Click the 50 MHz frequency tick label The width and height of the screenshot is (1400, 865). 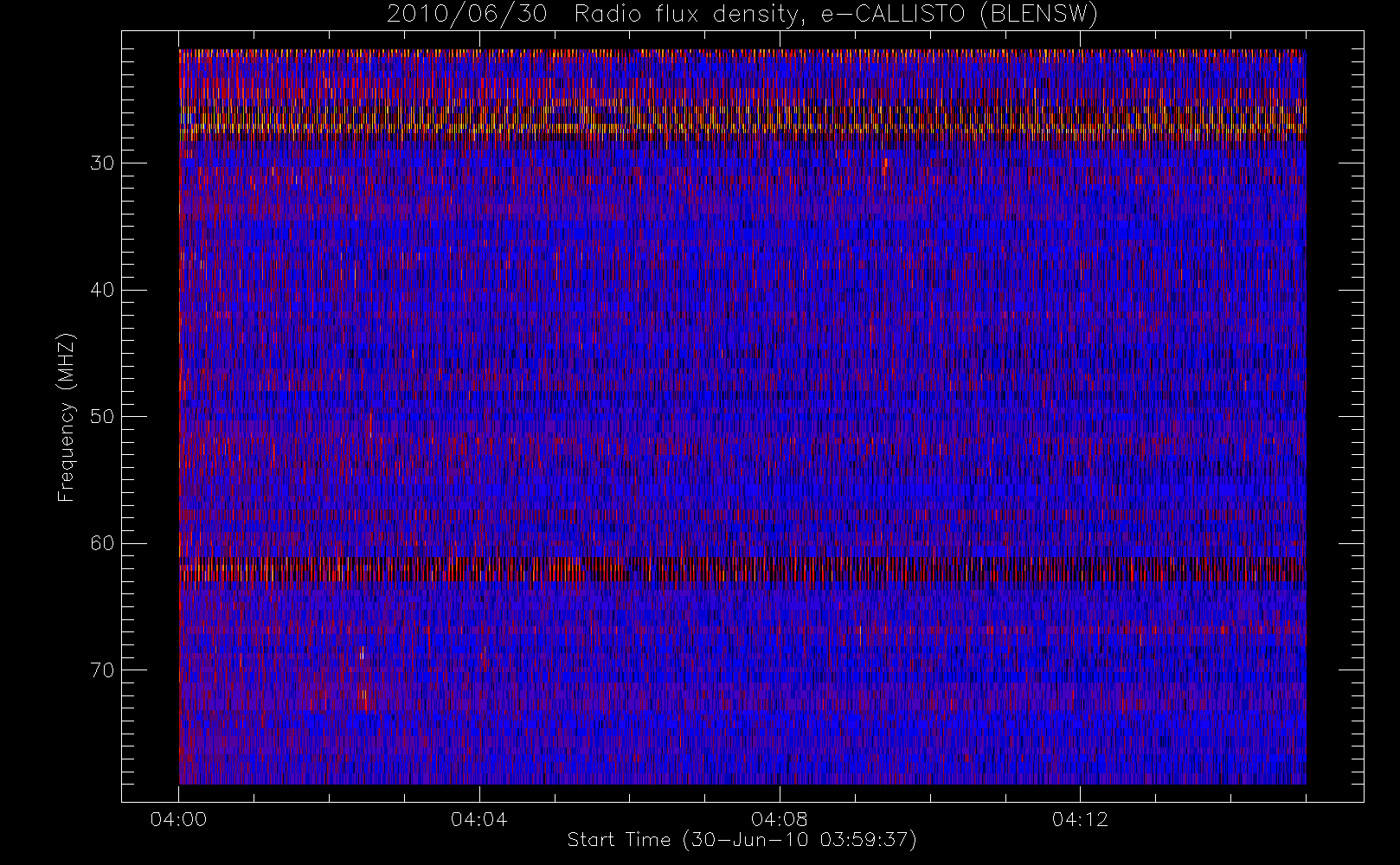coord(102,417)
